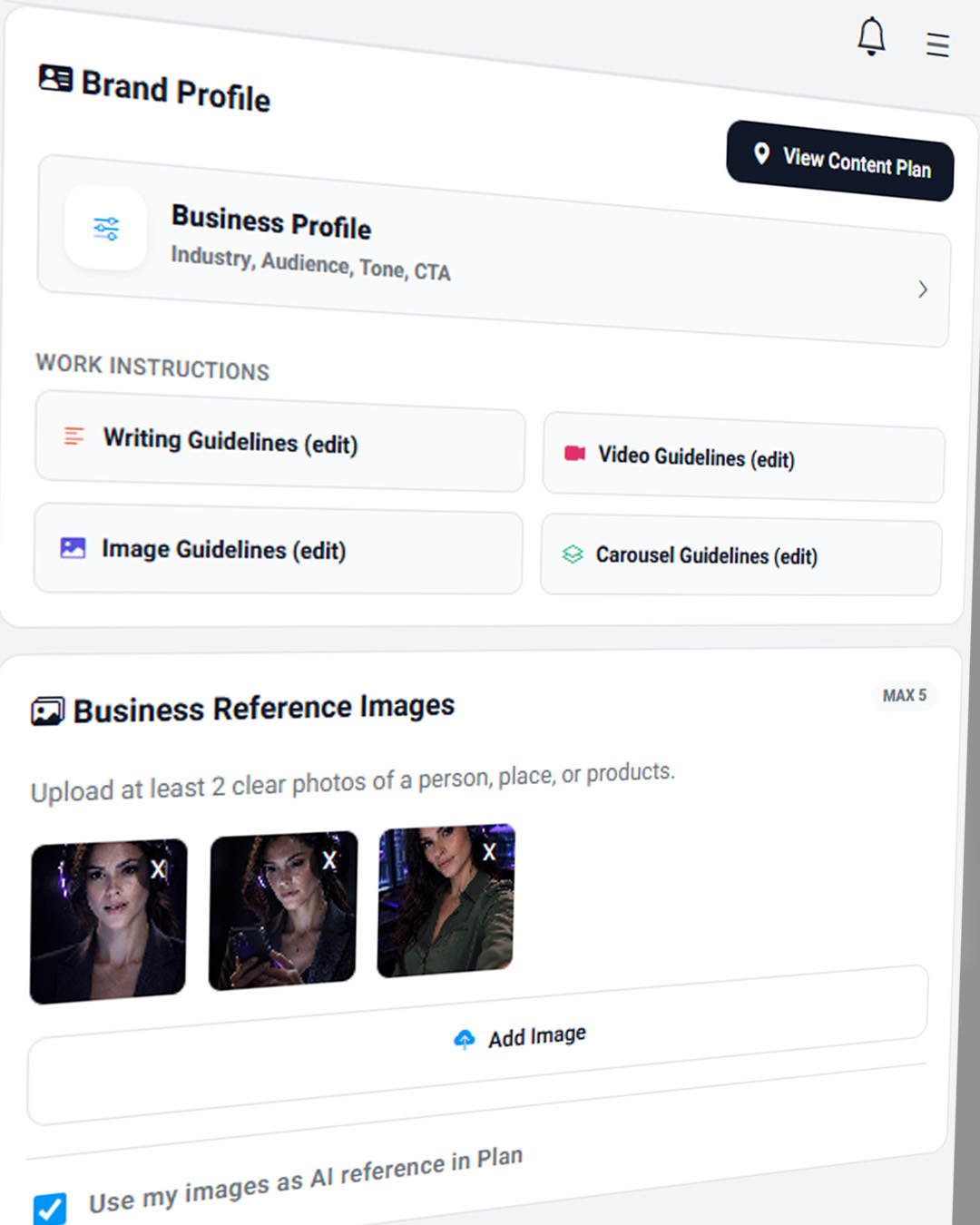Screen dimensions: 980x1225
Task: Remove the third reference image with X
Action: coord(489,852)
